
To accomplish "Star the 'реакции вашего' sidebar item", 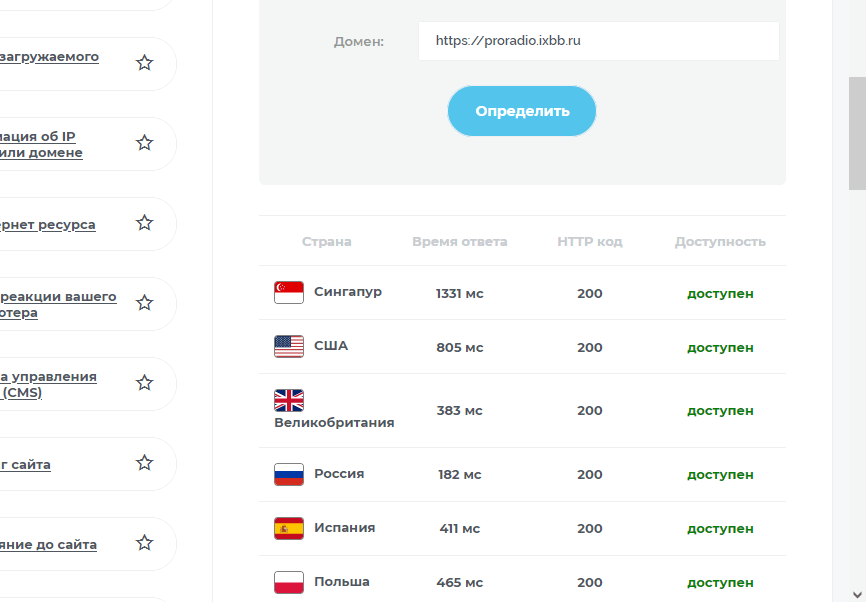I will [x=145, y=303].
